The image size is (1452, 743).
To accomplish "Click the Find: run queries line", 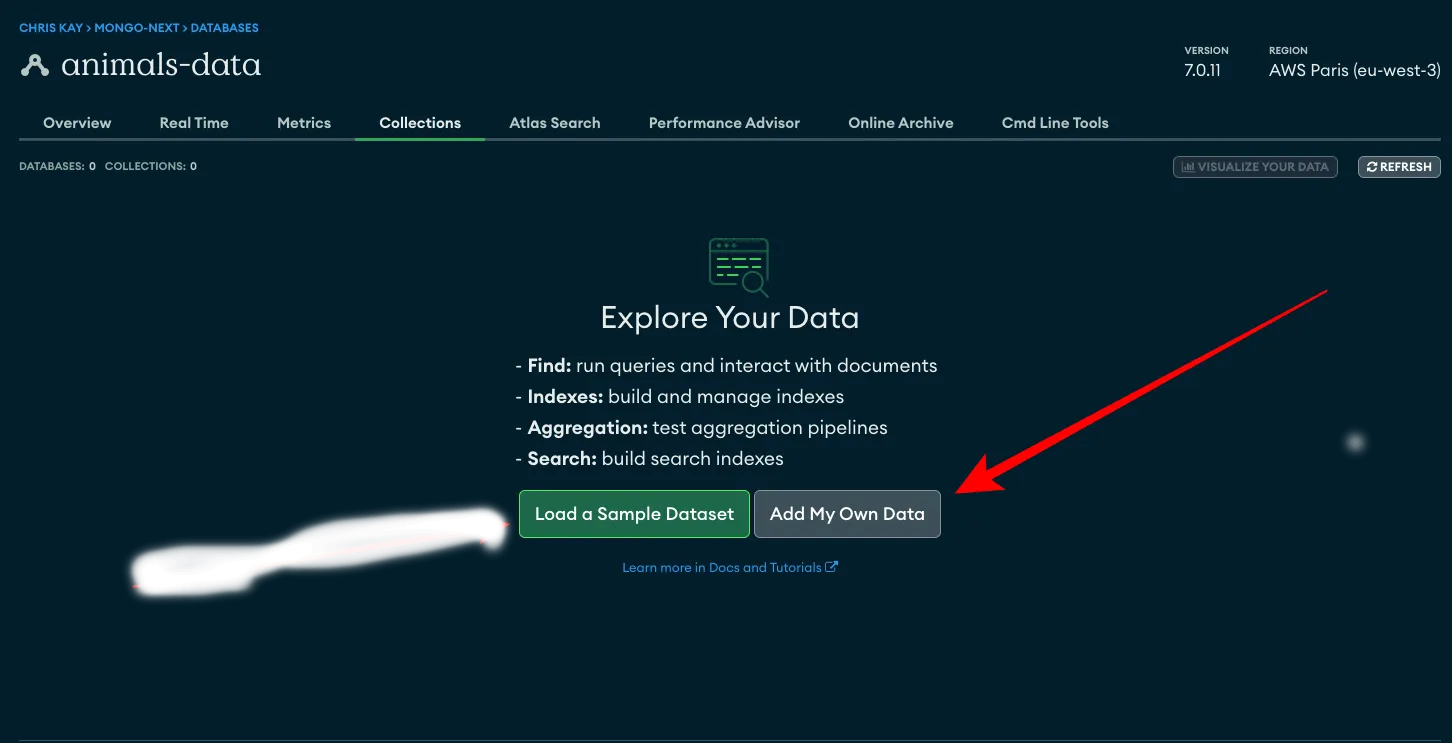I will [x=726, y=366].
